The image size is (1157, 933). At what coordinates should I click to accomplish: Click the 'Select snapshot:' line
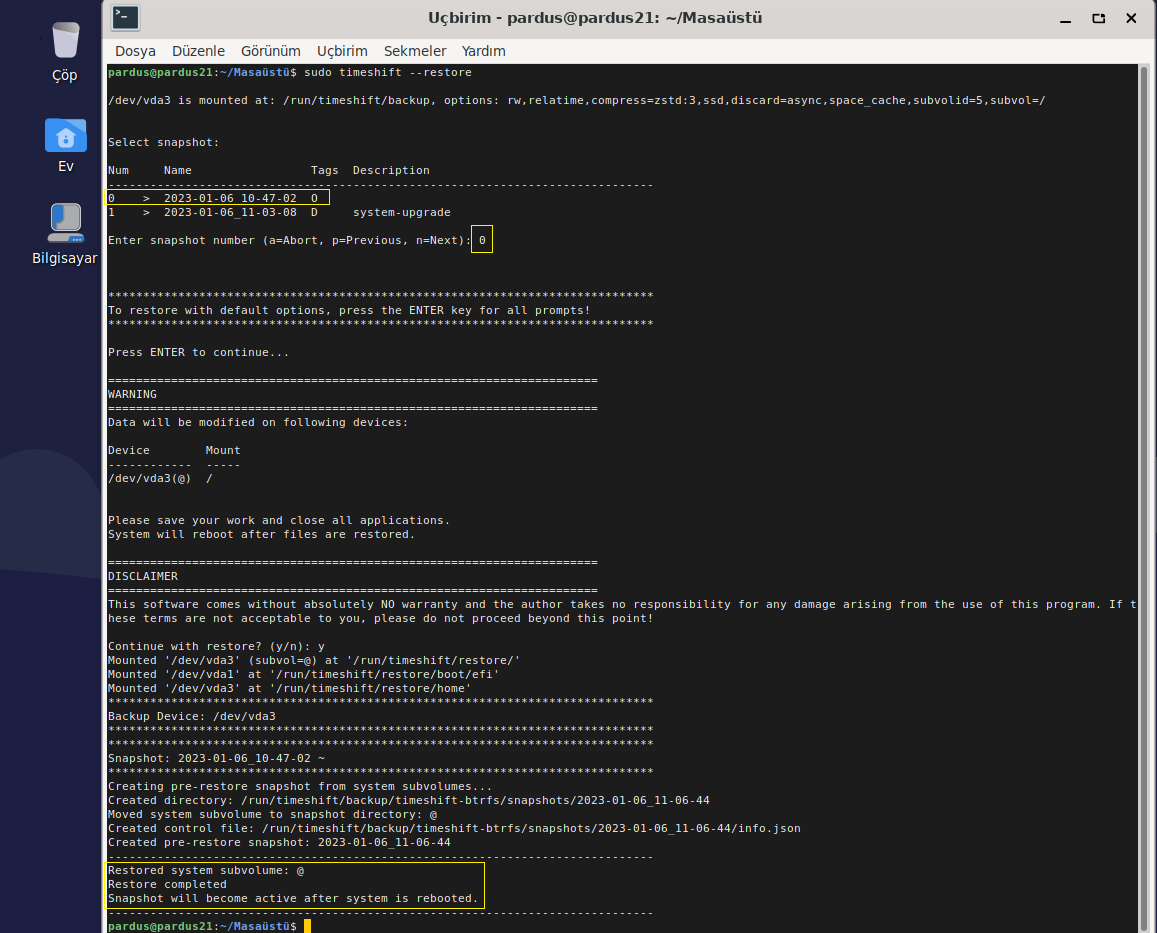163,142
